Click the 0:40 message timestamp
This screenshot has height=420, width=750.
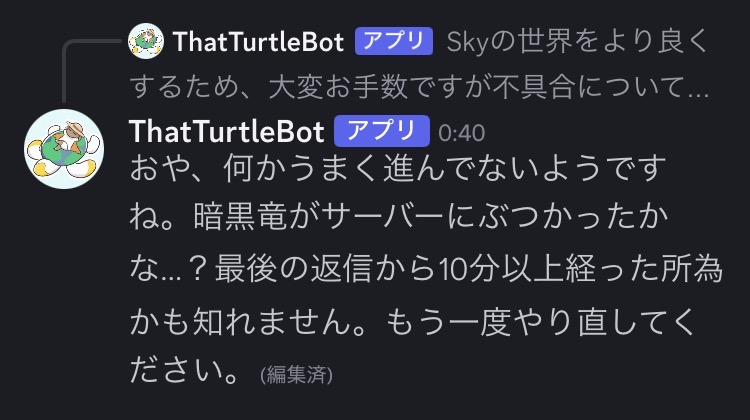(462, 132)
